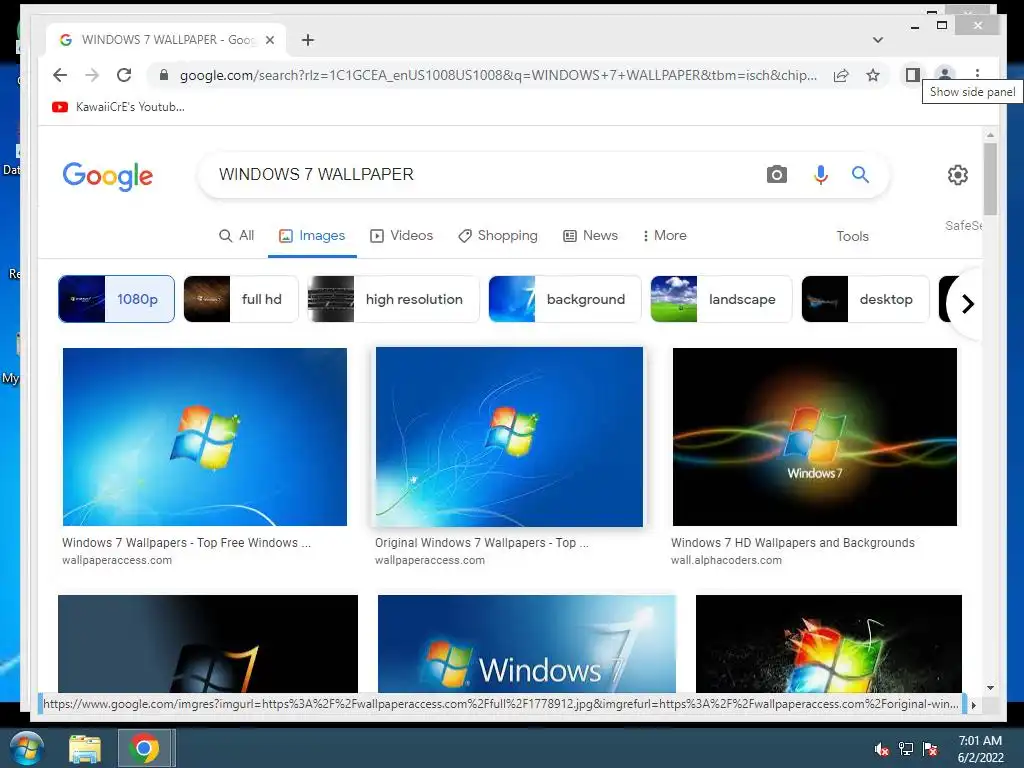The height and width of the screenshot is (768, 1024).
Task: Expand the More search options menu
Action: pos(665,236)
